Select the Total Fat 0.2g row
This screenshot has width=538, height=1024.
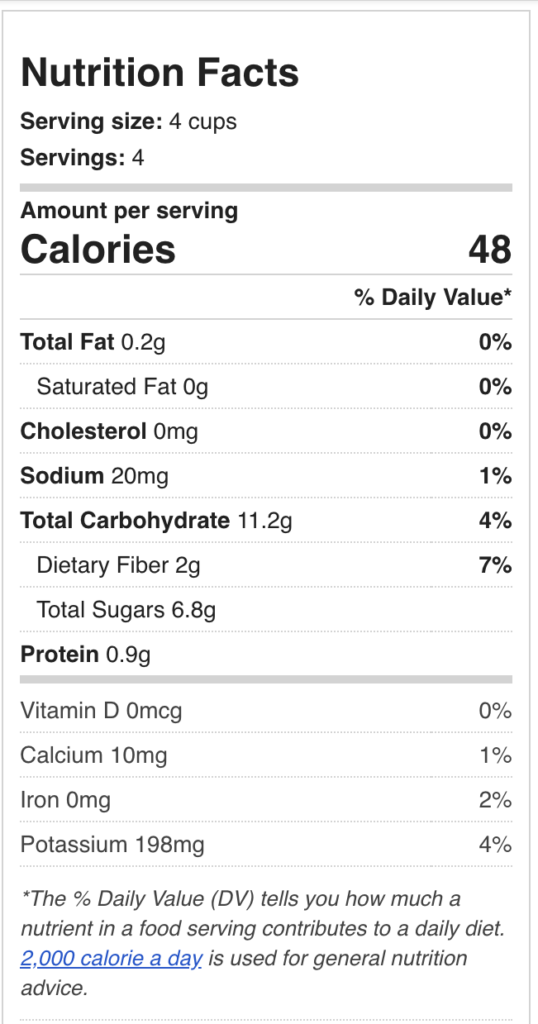pyautogui.click(x=266, y=342)
